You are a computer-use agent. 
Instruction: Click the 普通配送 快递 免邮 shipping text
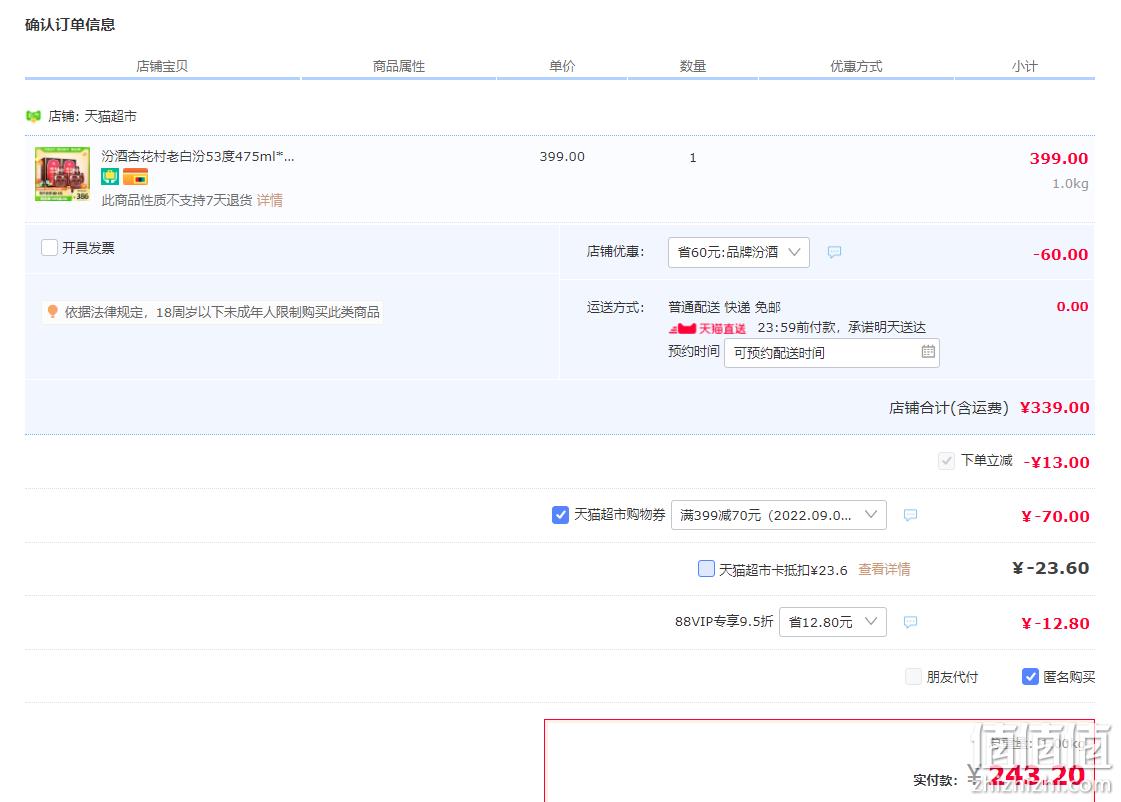[724, 307]
